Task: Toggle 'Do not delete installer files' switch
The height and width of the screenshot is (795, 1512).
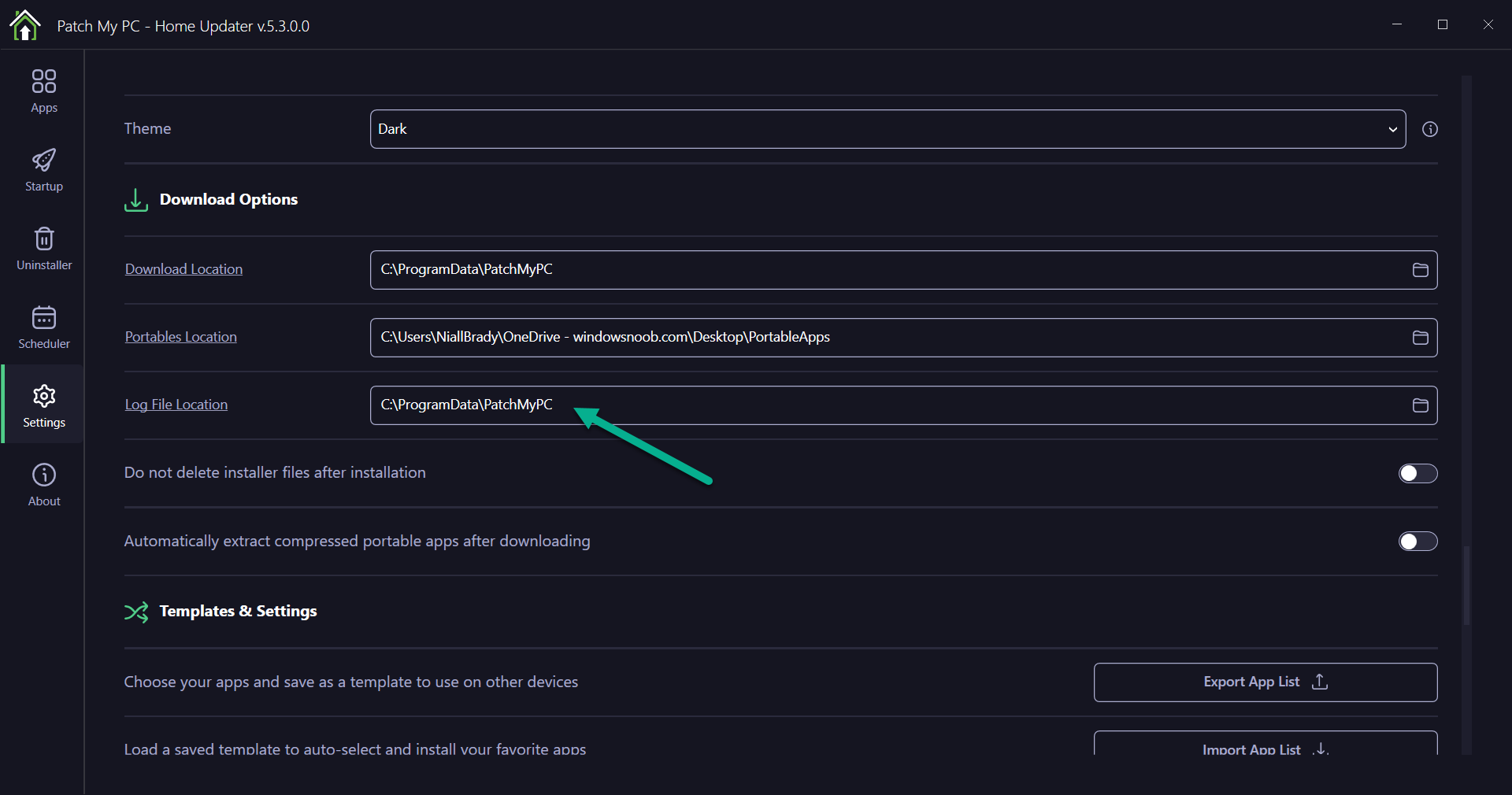Action: click(x=1417, y=473)
